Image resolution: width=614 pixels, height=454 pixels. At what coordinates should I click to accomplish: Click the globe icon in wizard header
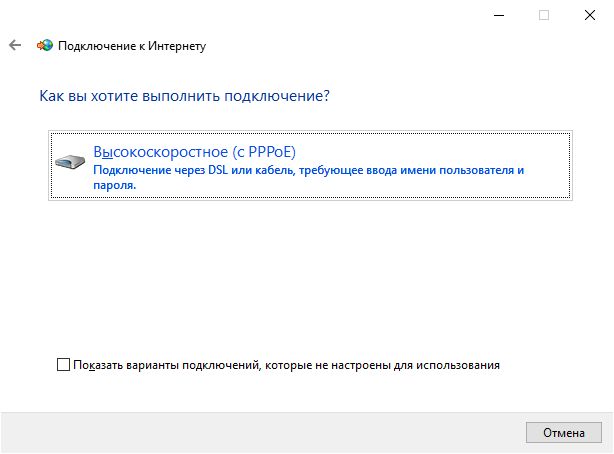[x=45, y=46]
